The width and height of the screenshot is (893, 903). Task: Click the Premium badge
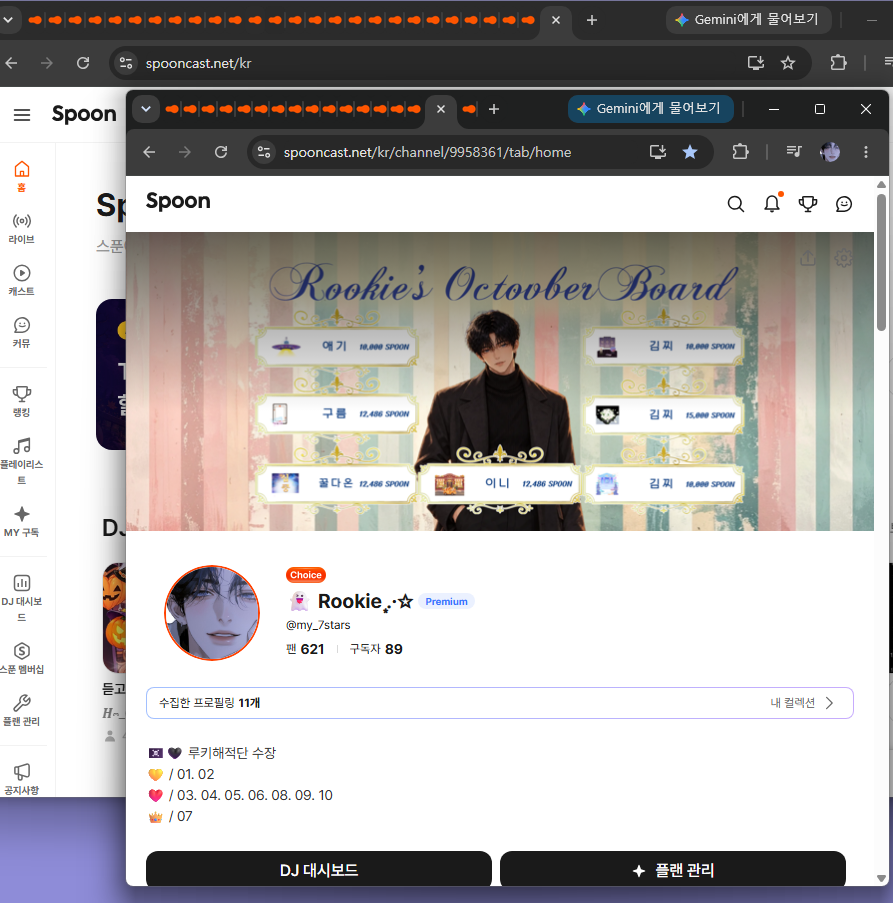click(446, 601)
